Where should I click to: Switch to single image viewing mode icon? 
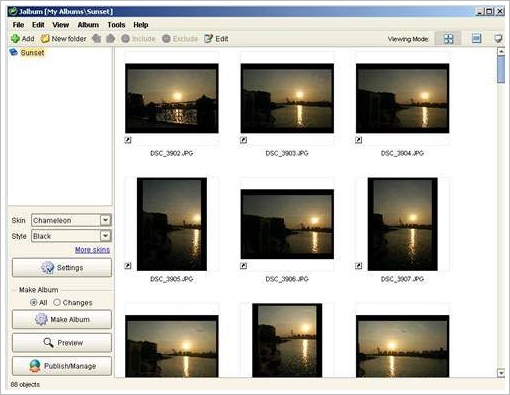[x=476, y=39]
